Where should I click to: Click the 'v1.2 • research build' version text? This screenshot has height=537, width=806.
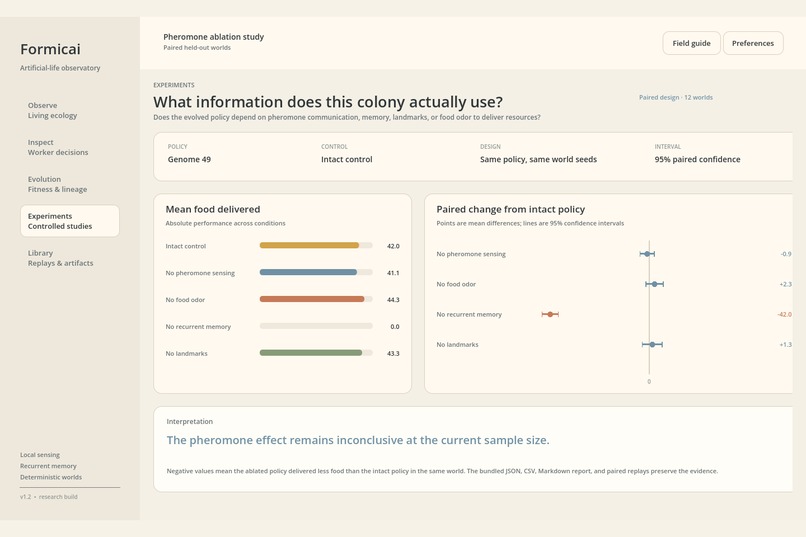tap(49, 497)
